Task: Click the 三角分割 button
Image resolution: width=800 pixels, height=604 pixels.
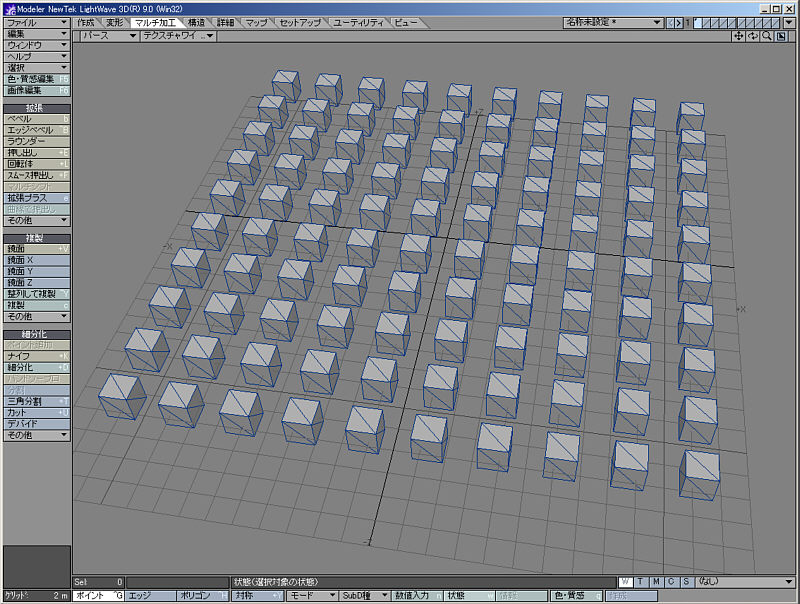Action: click(x=36, y=400)
